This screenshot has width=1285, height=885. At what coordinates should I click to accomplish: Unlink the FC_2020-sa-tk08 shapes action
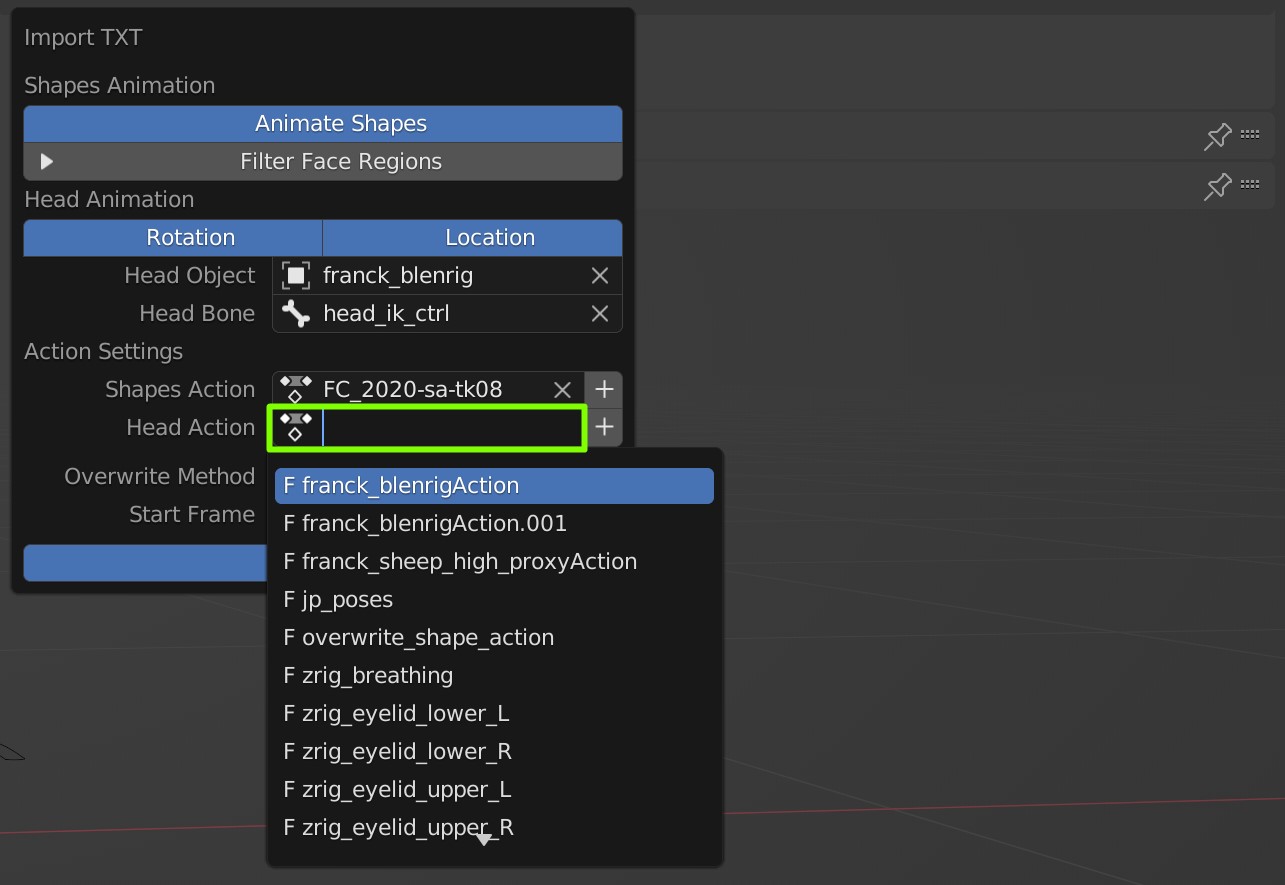pos(563,390)
